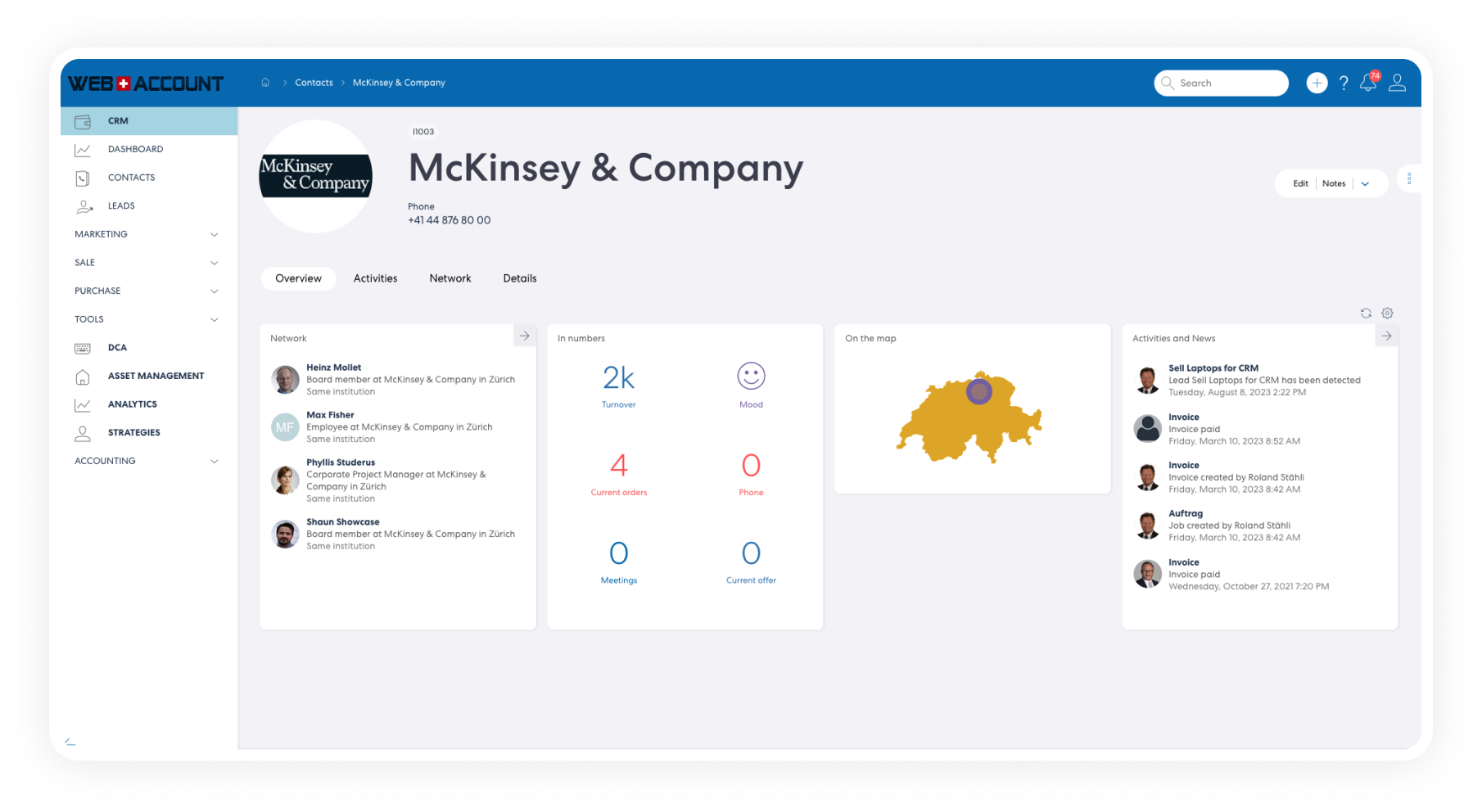Open the home breadcrumb icon

click(265, 82)
